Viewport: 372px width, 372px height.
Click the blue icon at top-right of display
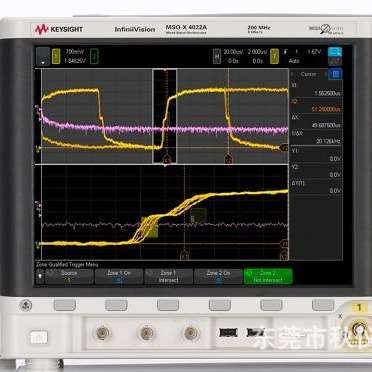pyautogui.click(x=335, y=52)
